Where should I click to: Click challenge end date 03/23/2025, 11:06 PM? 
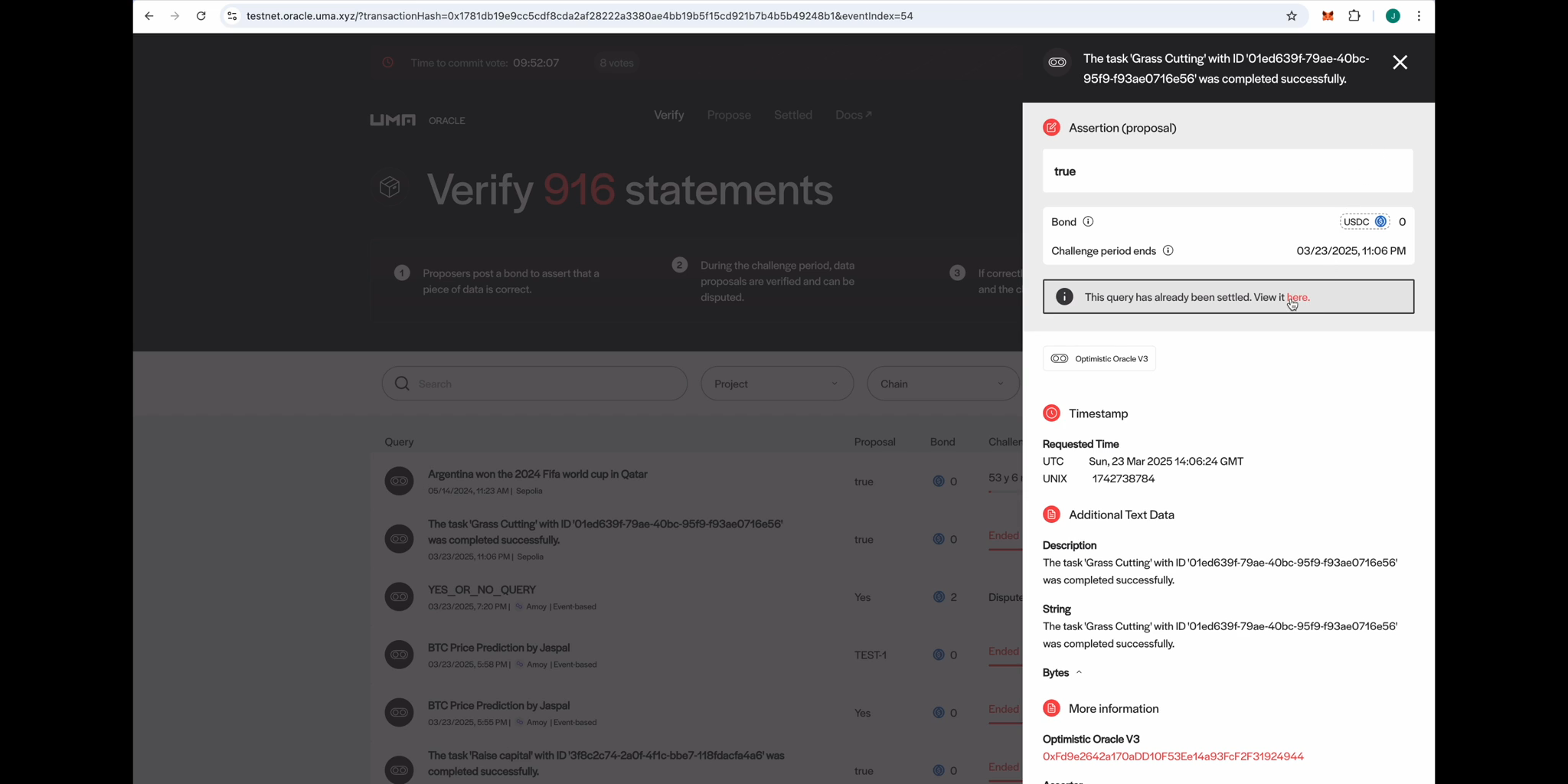point(1351,251)
